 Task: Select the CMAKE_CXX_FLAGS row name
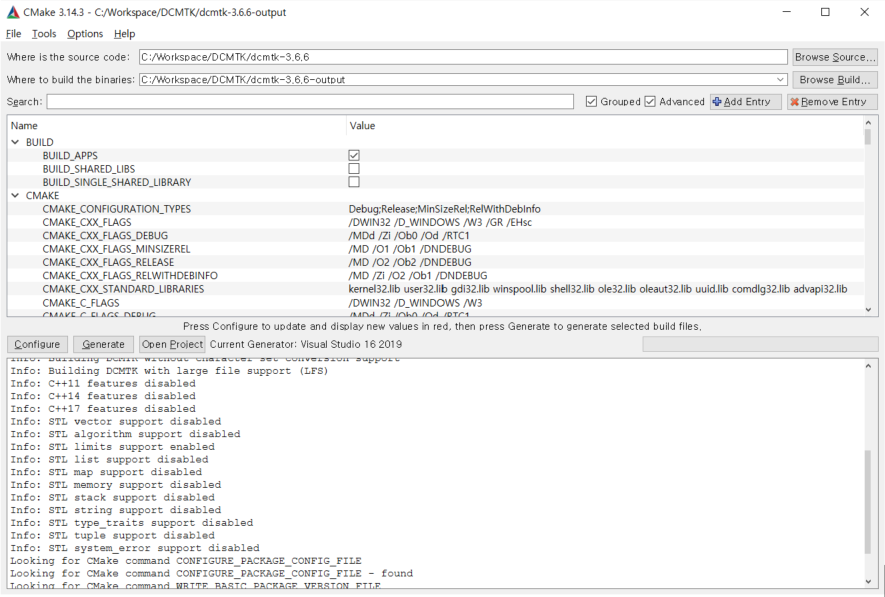tap(87, 222)
